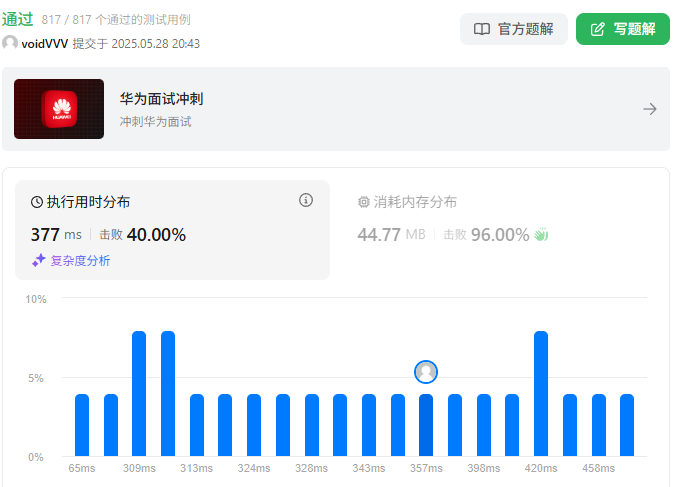Click the book icon in 官方题解 button

[x=482, y=29]
